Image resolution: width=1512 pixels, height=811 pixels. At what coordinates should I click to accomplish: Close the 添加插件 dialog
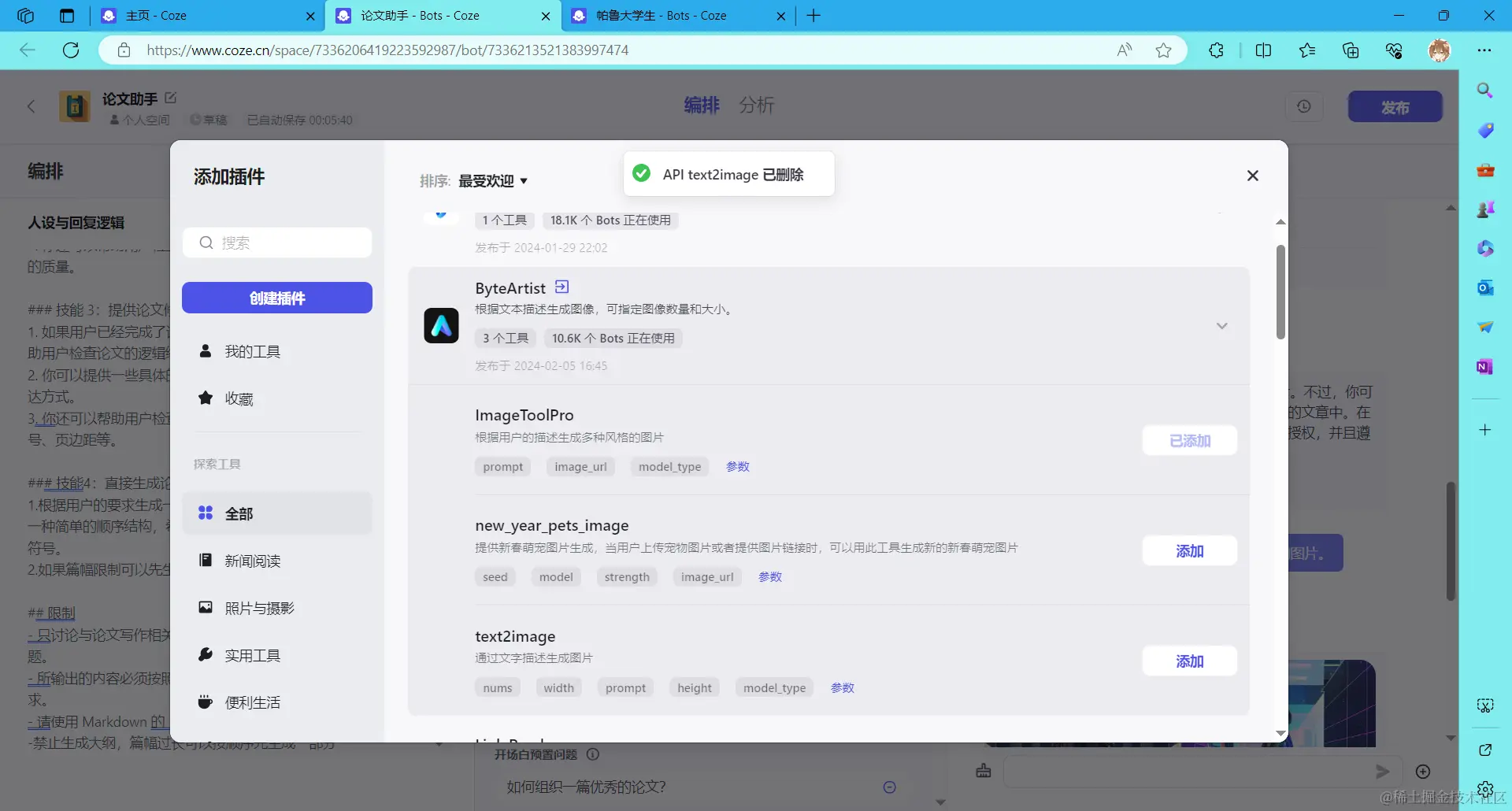click(x=1253, y=176)
